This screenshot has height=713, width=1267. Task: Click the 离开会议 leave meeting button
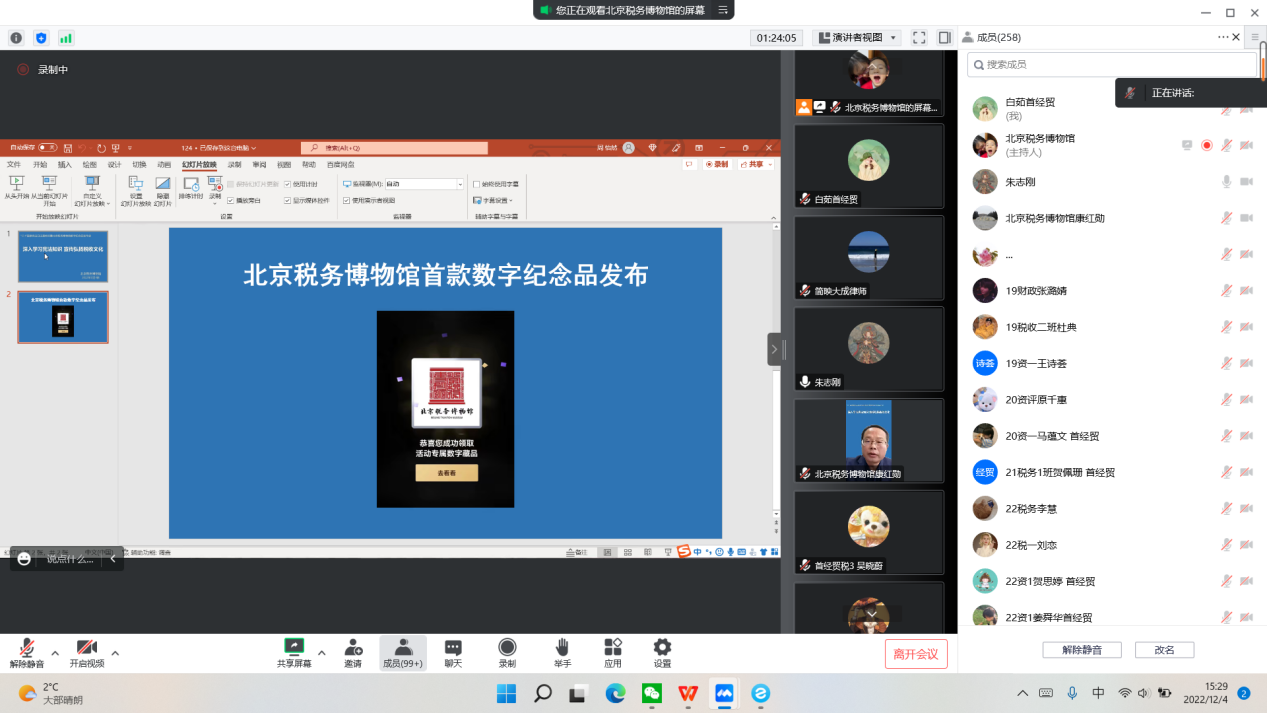click(x=915, y=654)
